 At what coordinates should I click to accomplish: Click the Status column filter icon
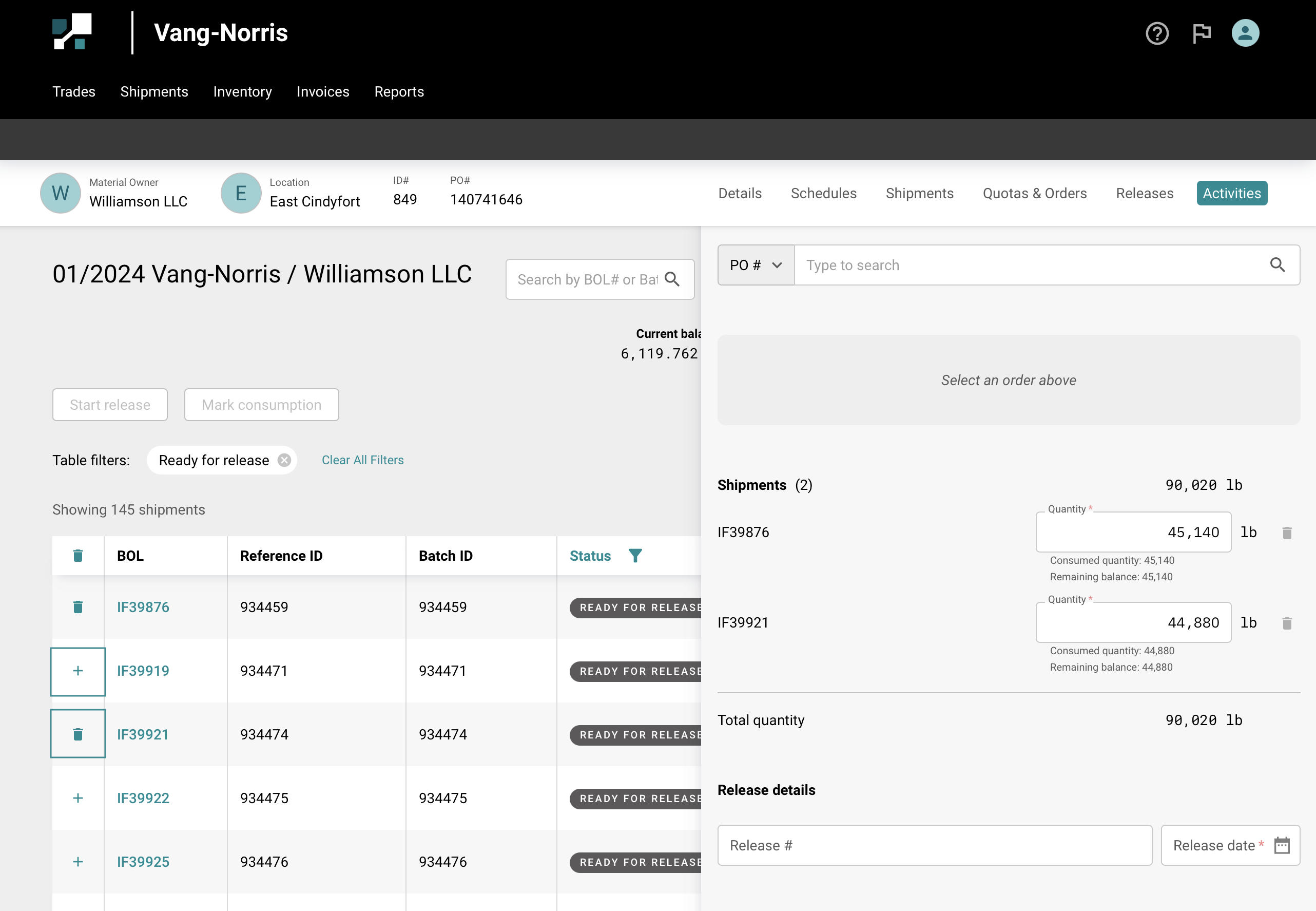pos(635,556)
